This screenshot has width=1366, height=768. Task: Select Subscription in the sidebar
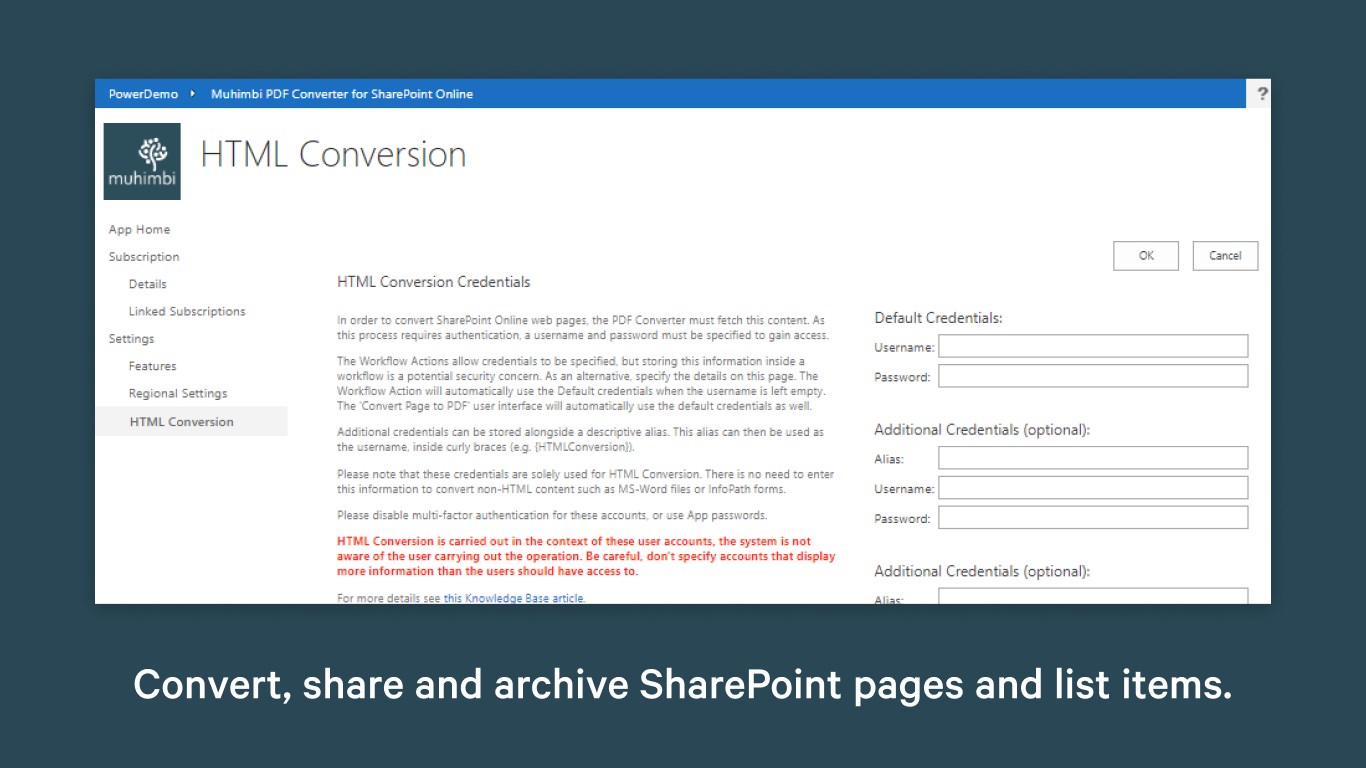144,257
